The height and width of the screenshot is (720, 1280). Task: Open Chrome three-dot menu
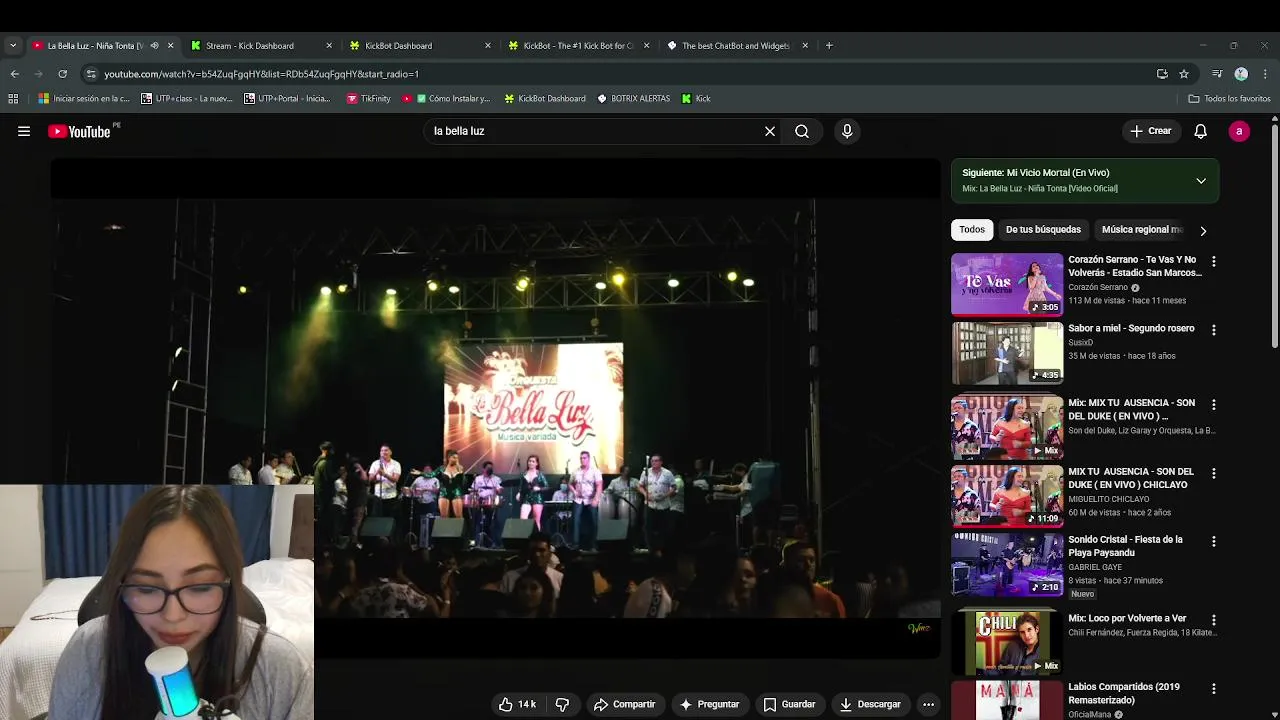[x=1265, y=73]
